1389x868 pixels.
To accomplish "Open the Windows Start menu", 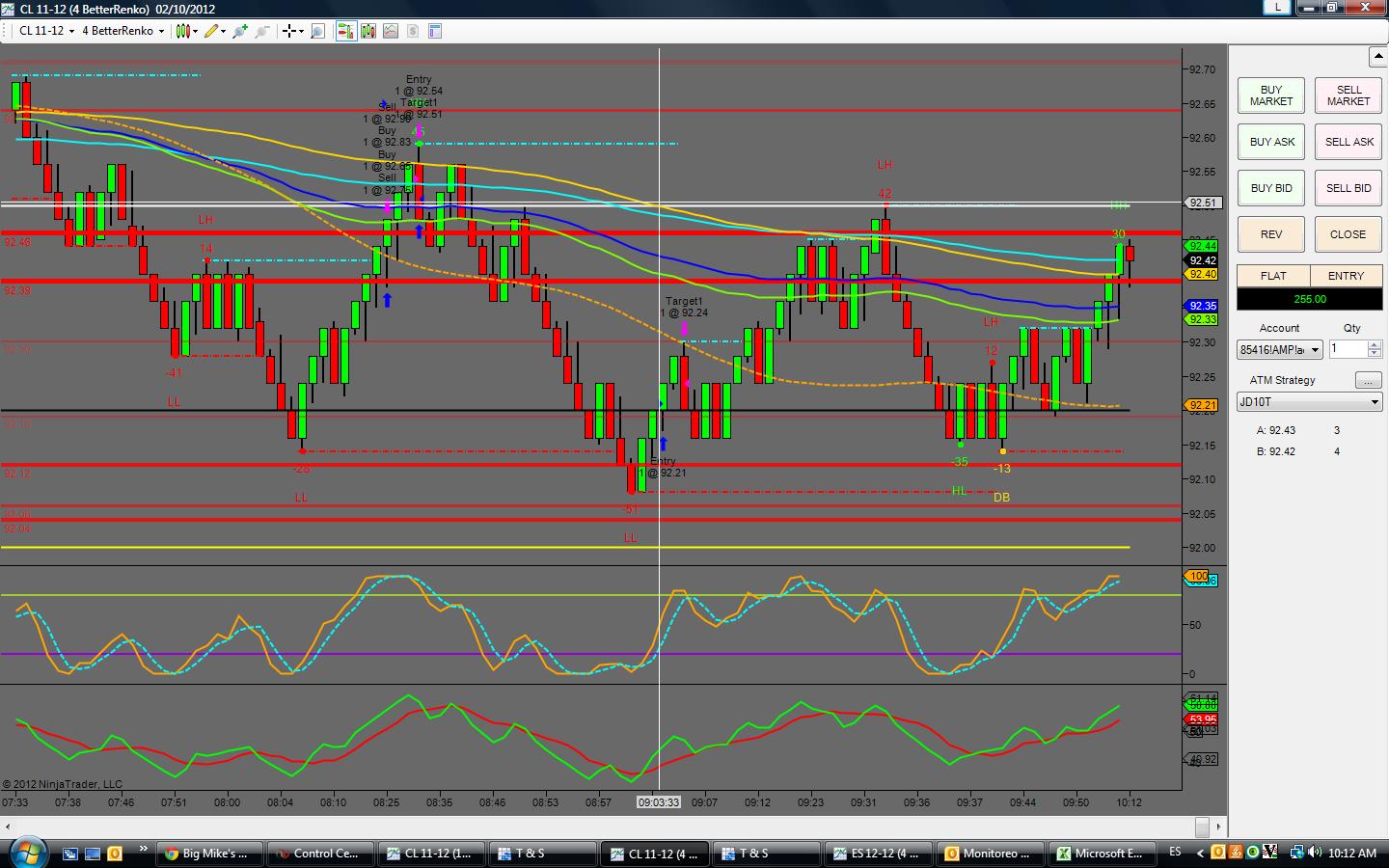I will coord(27,854).
